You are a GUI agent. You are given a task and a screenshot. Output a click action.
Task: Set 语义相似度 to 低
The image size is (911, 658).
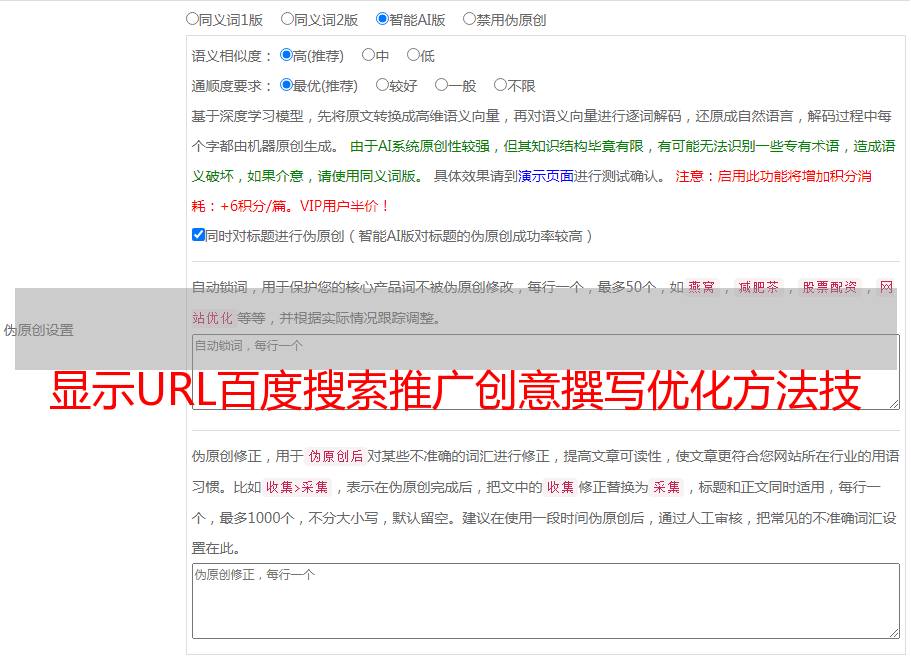413,55
